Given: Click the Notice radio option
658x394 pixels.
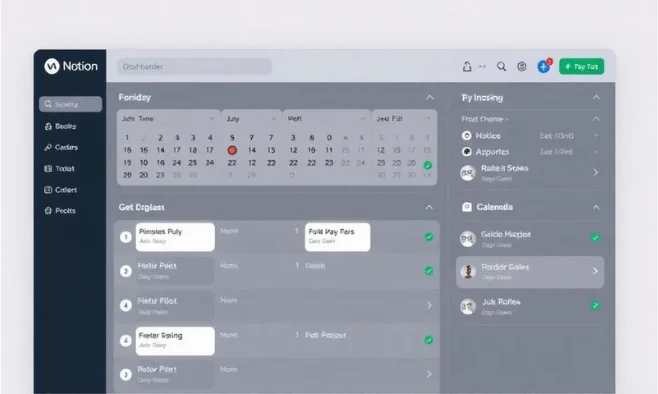Looking at the screenshot, I should pos(467,136).
